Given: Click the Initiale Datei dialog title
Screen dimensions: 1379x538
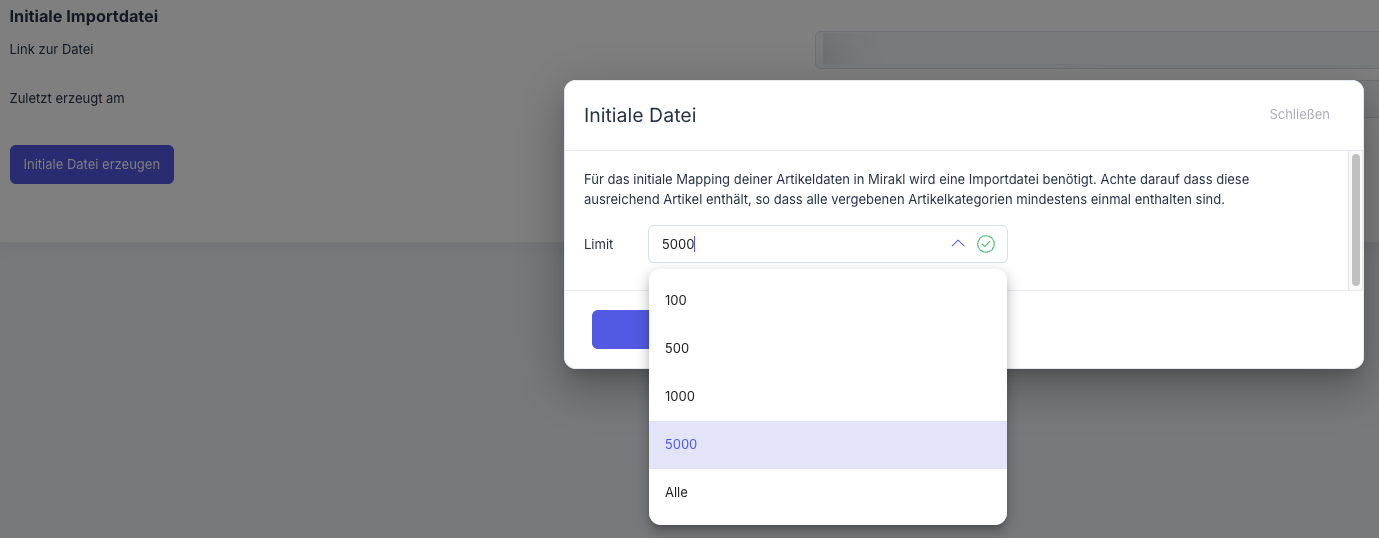Looking at the screenshot, I should [x=640, y=115].
